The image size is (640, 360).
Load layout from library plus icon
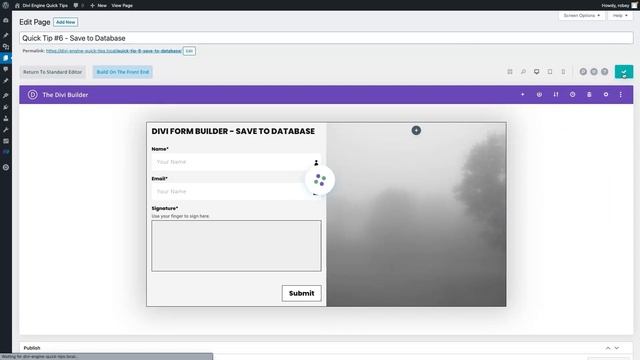(x=522, y=95)
